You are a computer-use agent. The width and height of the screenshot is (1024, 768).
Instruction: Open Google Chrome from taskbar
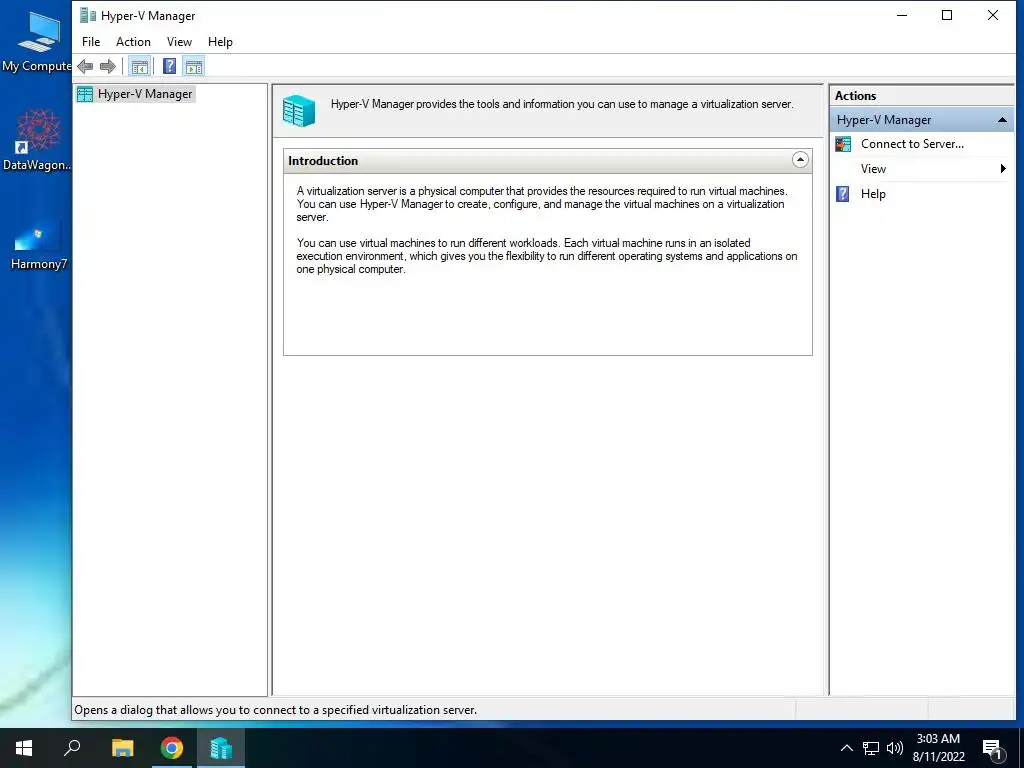point(172,748)
